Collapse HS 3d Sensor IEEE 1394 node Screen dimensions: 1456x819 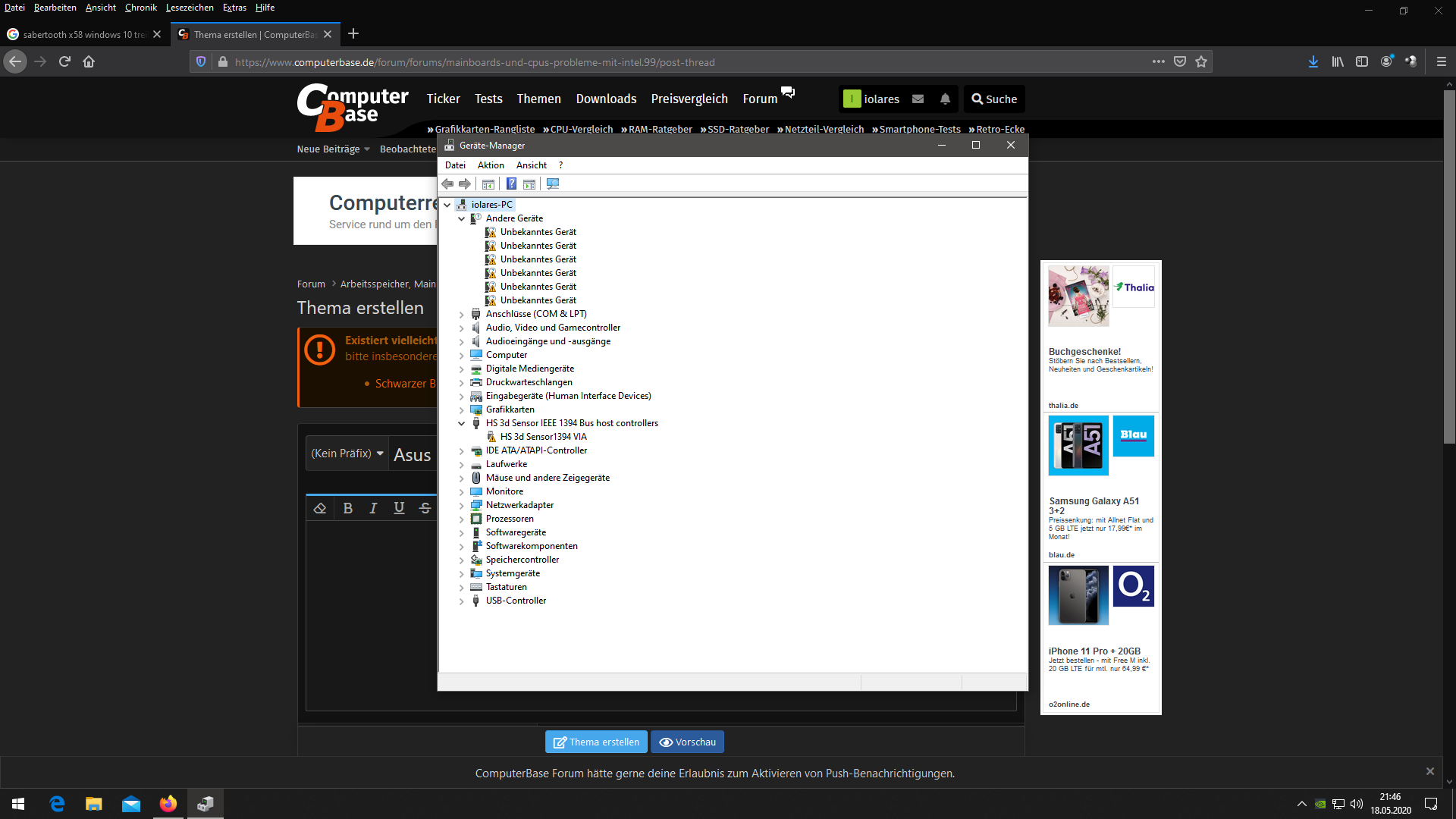tap(461, 423)
